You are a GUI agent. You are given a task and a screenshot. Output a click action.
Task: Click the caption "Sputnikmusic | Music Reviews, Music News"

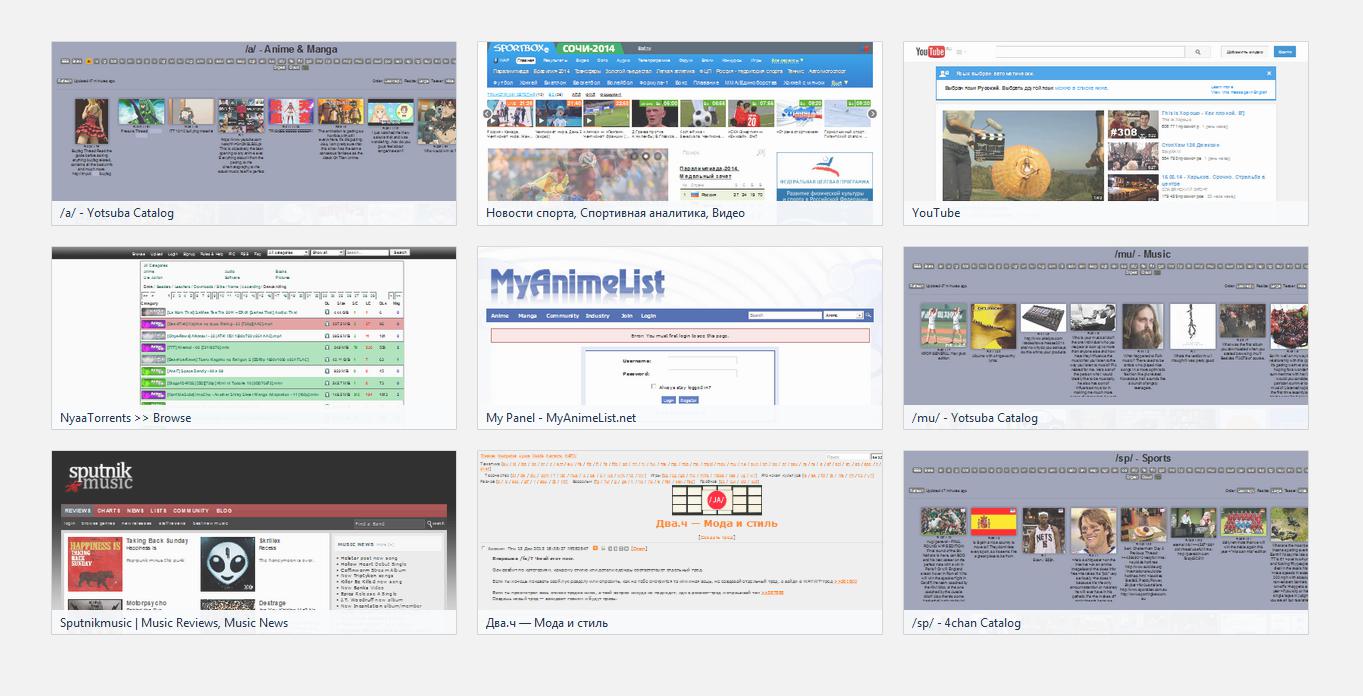click(174, 623)
